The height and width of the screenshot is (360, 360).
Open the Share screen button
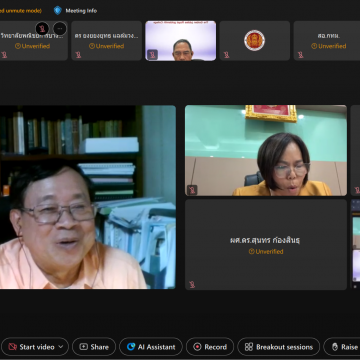[94, 347]
